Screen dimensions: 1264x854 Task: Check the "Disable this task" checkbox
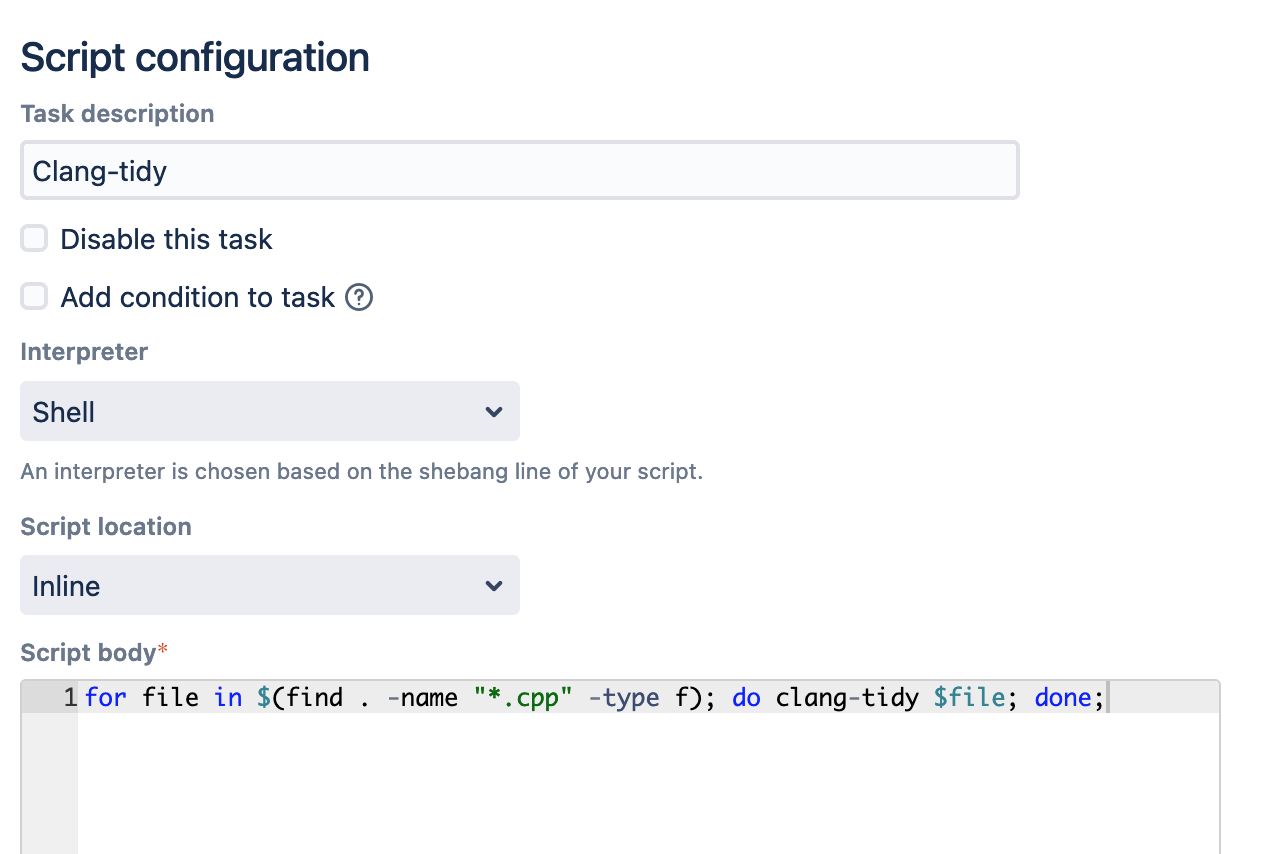[x=33, y=238]
